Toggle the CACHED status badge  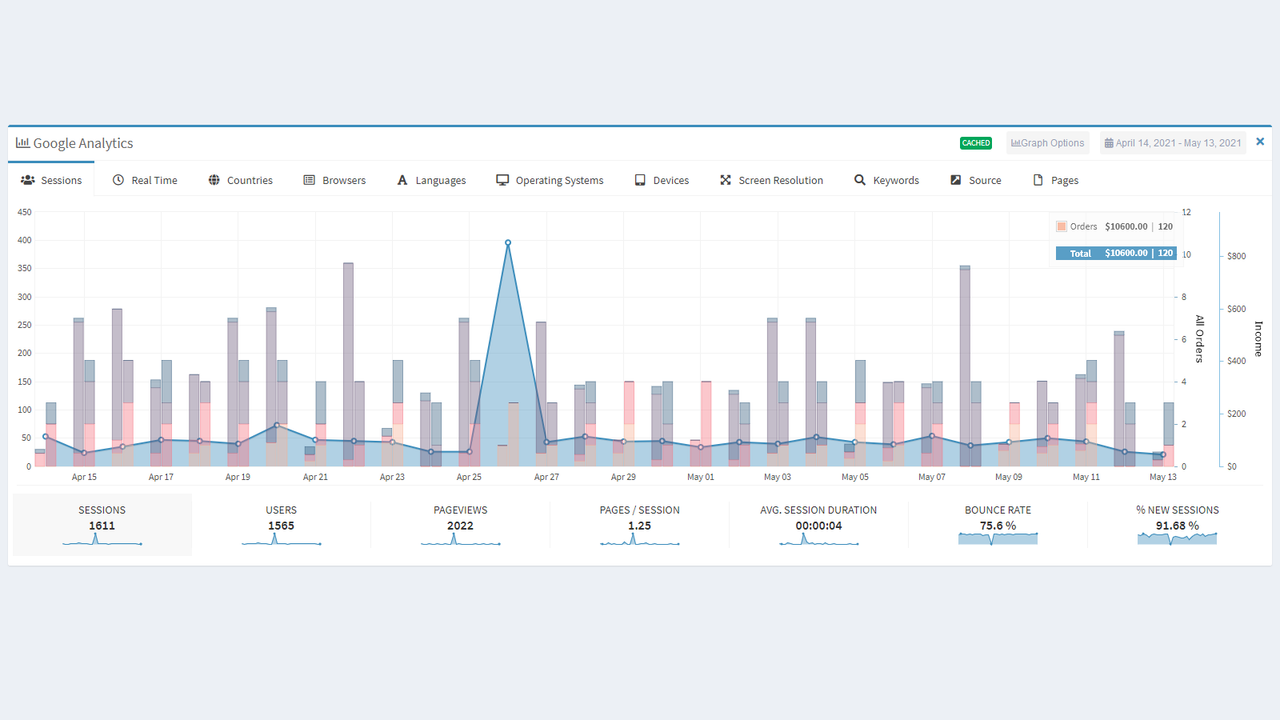976,143
